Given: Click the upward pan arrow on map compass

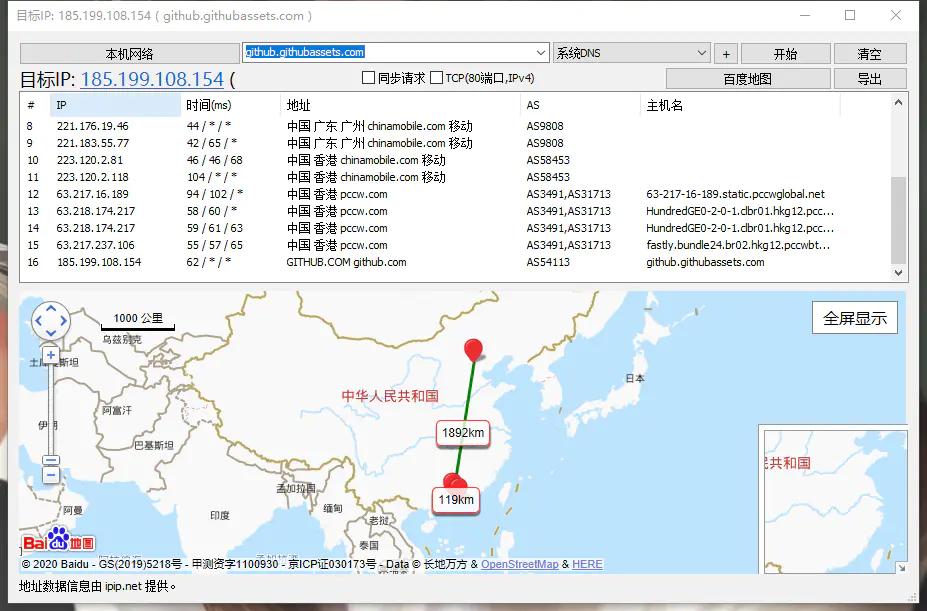Looking at the screenshot, I should [x=50, y=308].
